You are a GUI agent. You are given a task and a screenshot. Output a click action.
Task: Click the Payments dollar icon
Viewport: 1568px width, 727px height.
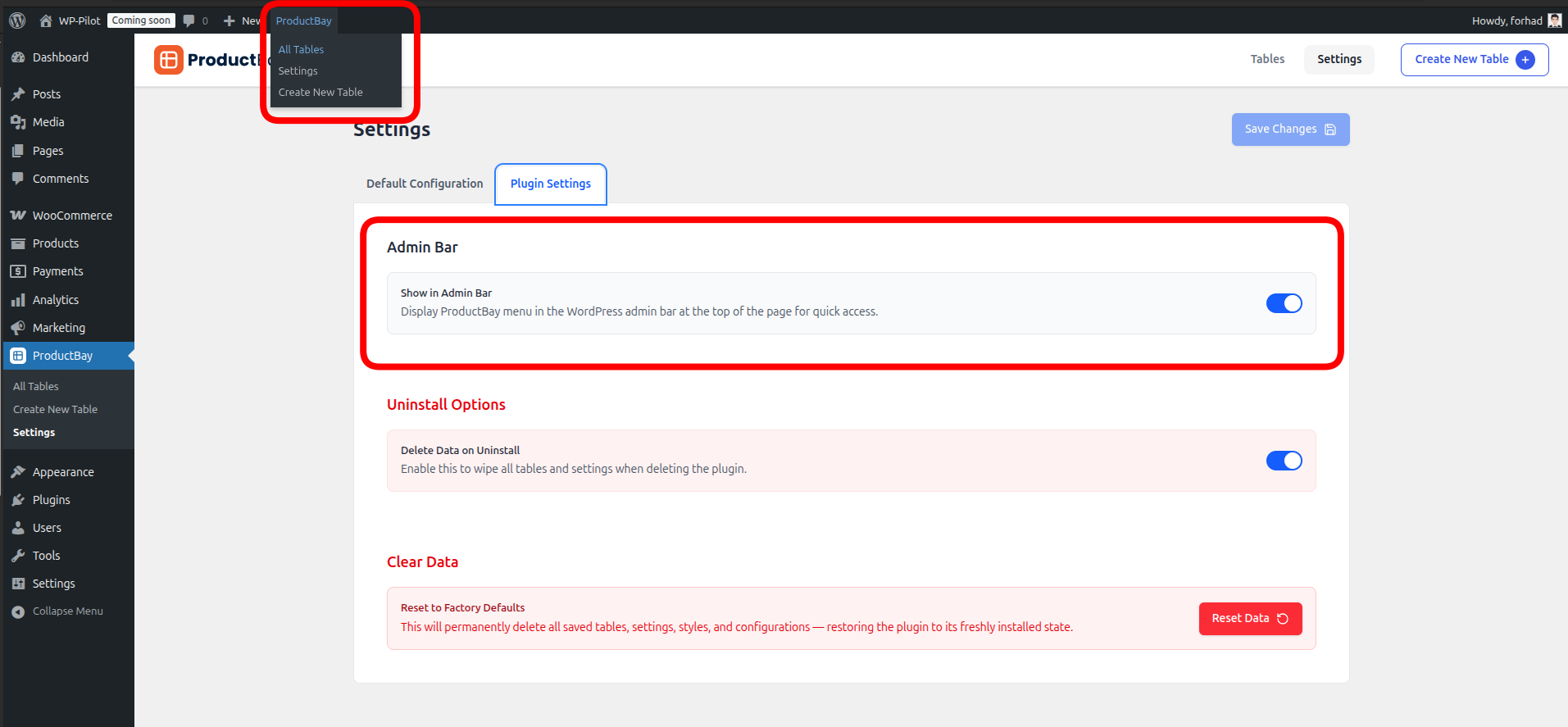pyautogui.click(x=18, y=271)
